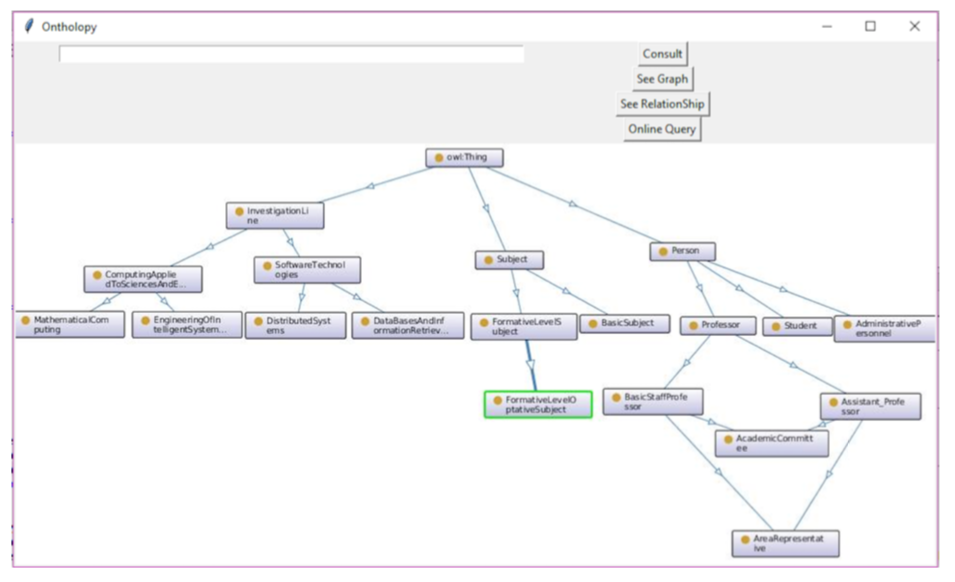Minimize the Onthology window
This screenshot has height=582, width=955.
826,26
